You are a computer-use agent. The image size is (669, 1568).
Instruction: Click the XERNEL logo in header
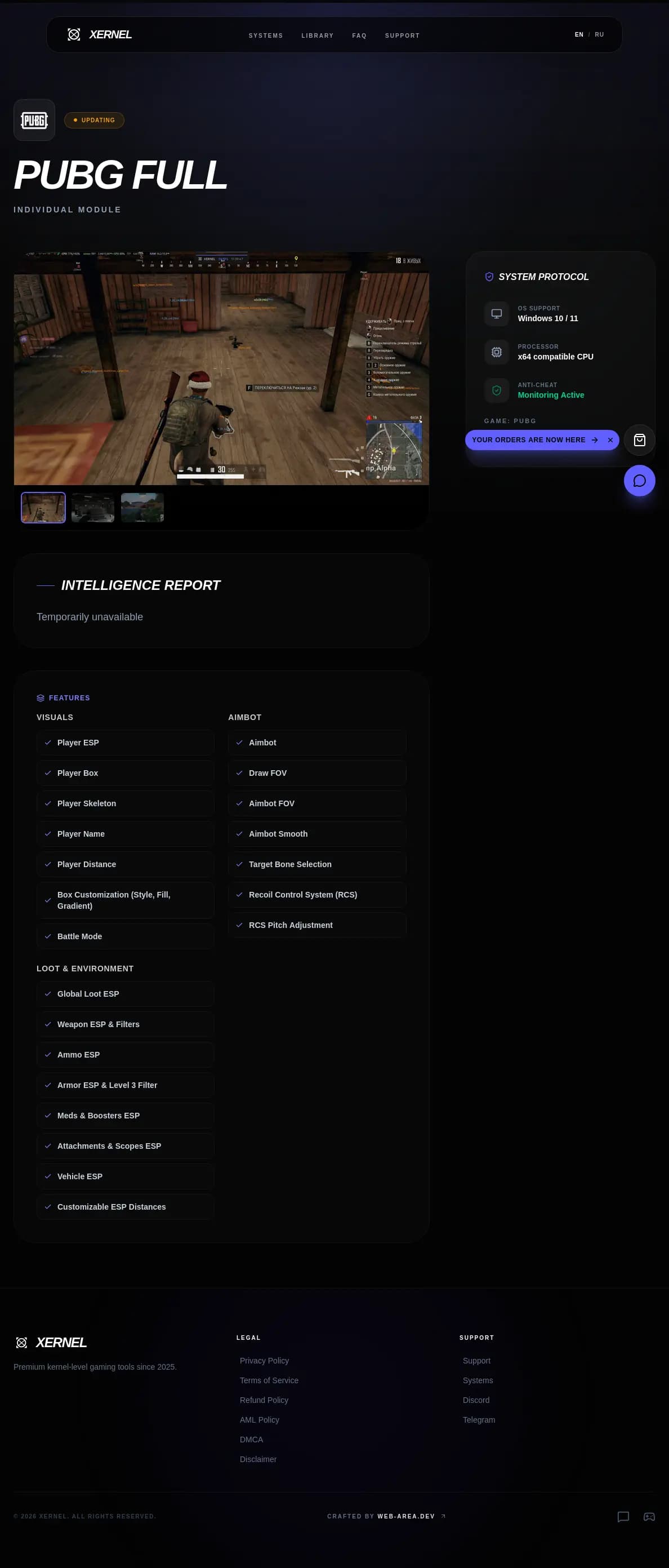click(100, 35)
